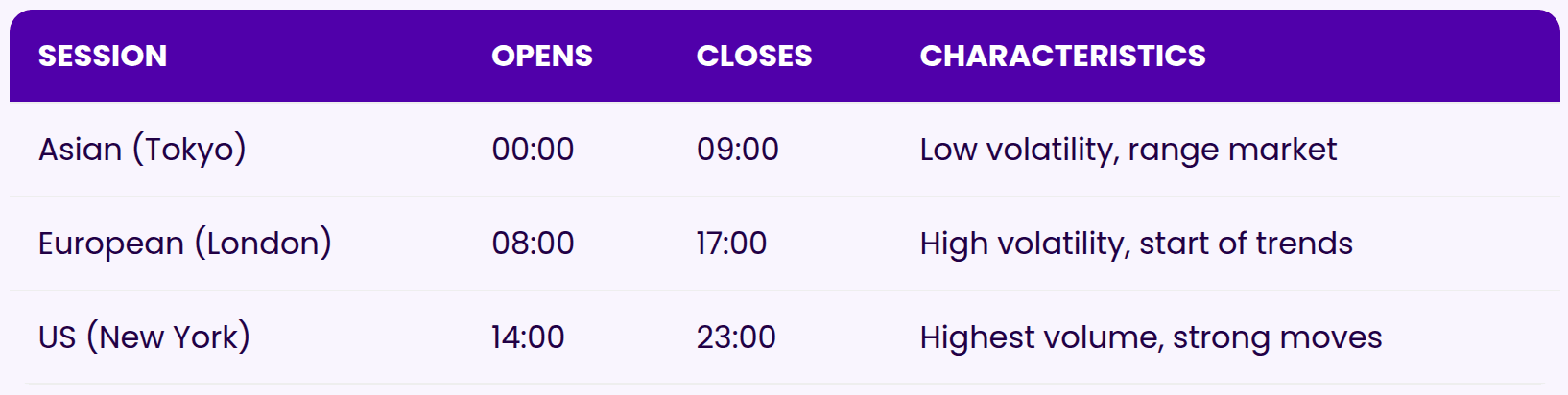Click the SESSION column header
The height and width of the screenshot is (395, 1568).
[103, 57]
